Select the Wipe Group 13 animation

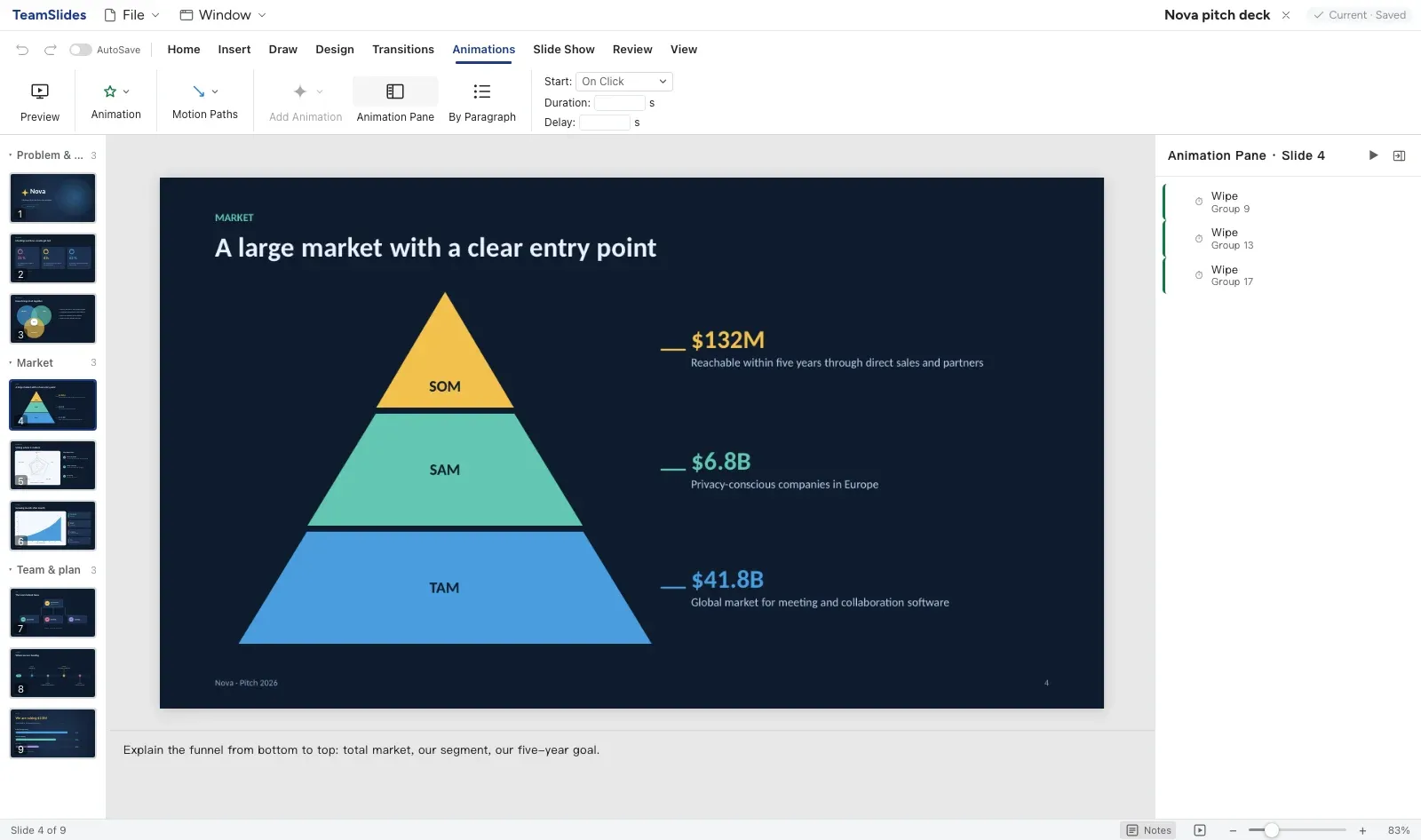(1288, 238)
